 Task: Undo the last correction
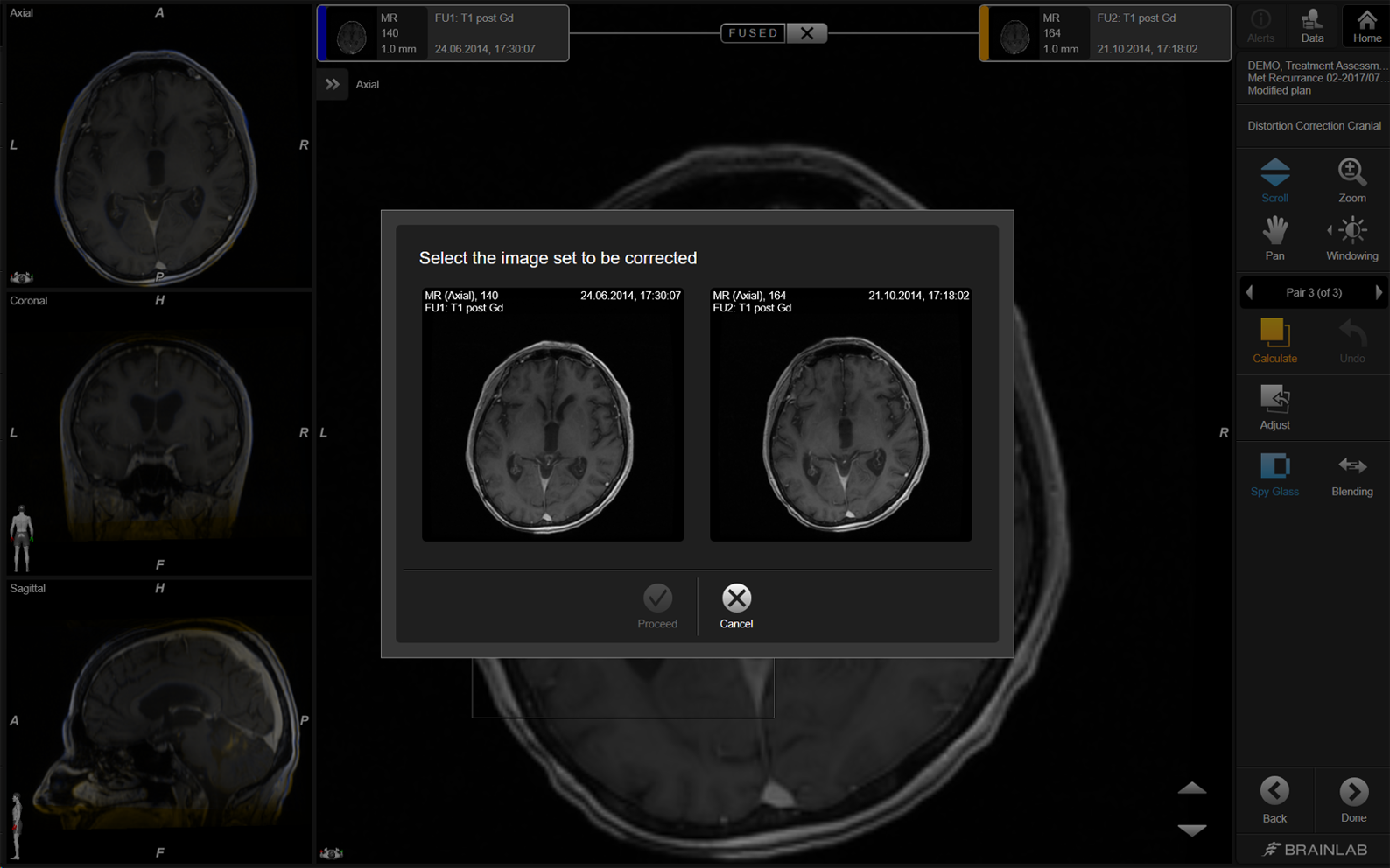point(1351,340)
